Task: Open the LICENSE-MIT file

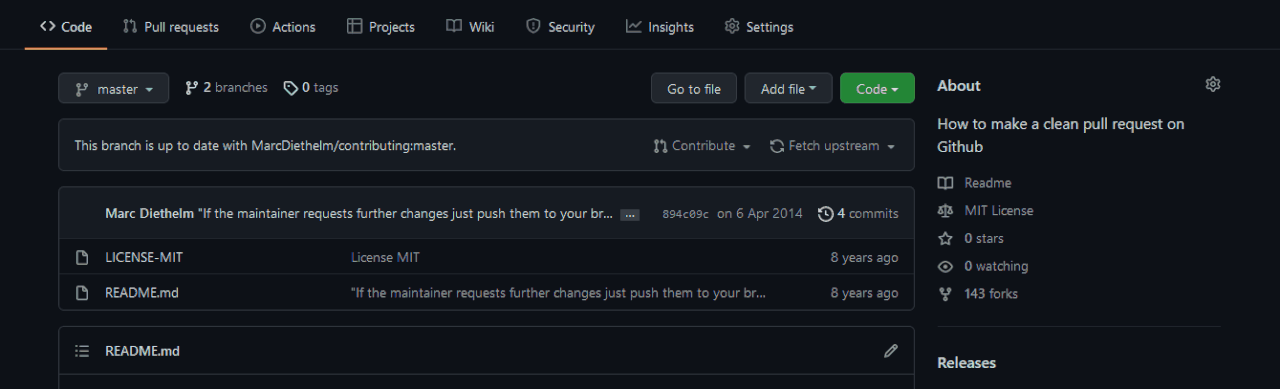Action: point(144,257)
